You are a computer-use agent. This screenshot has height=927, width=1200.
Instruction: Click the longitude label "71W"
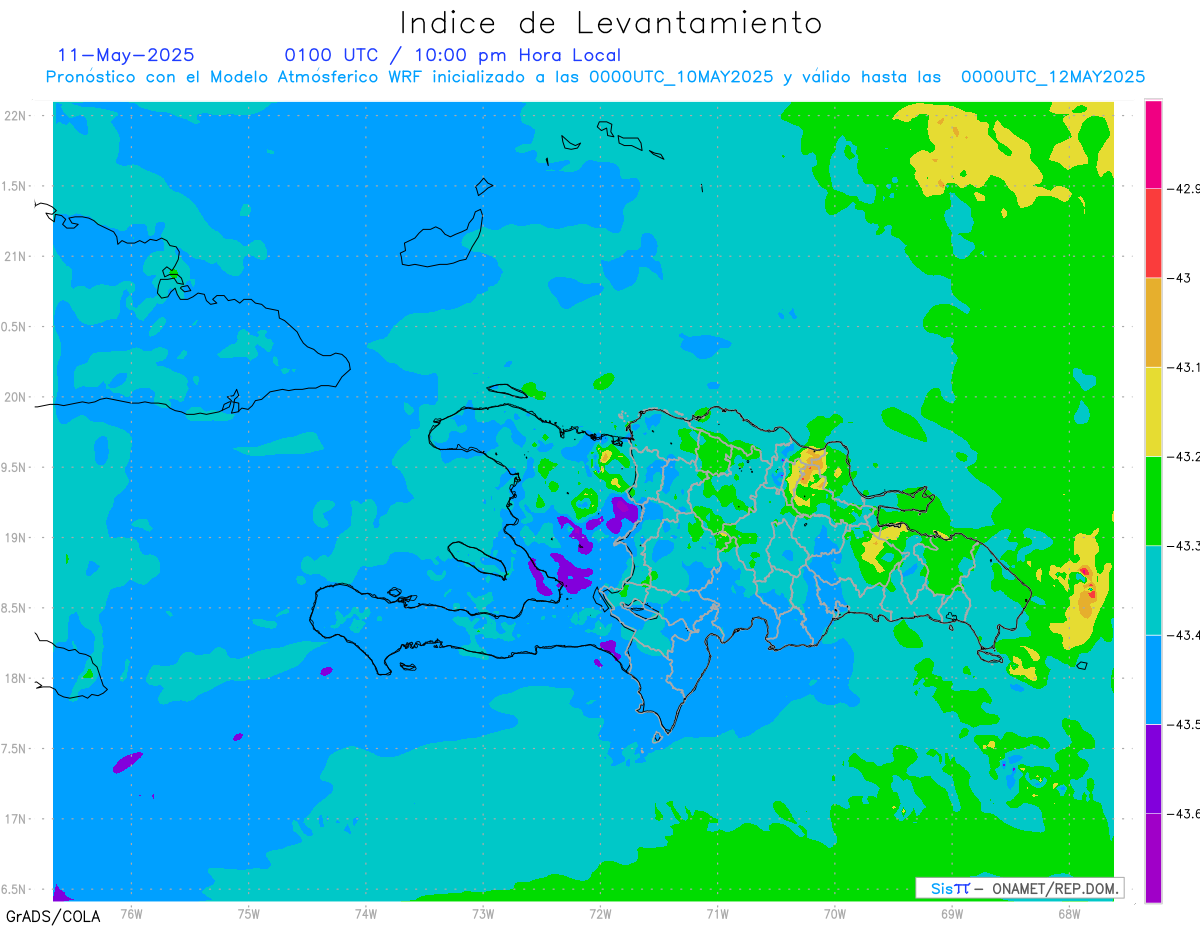tap(717, 914)
